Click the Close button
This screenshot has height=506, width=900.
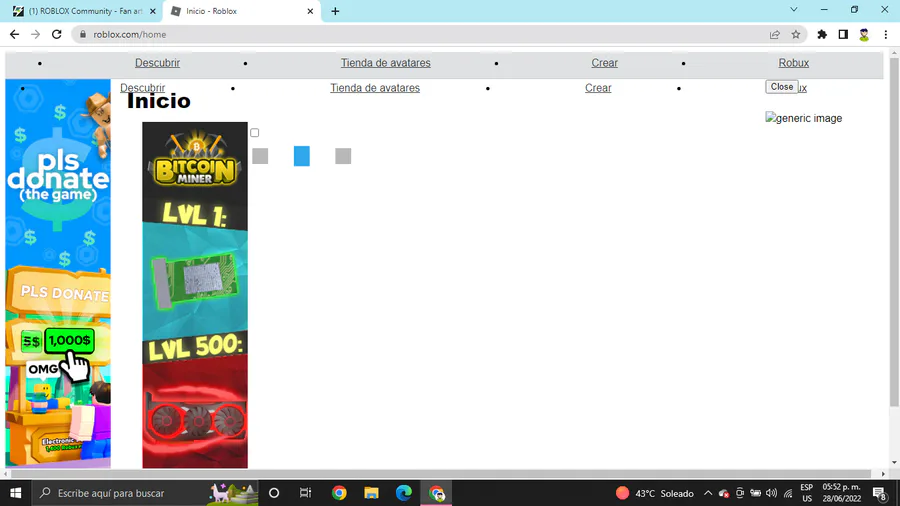pos(782,87)
